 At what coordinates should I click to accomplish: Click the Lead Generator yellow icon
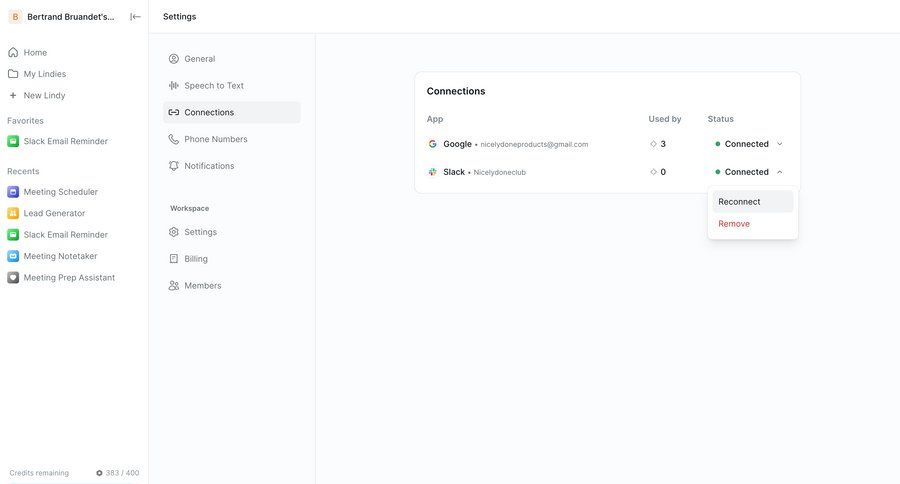click(x=13, y=213)
